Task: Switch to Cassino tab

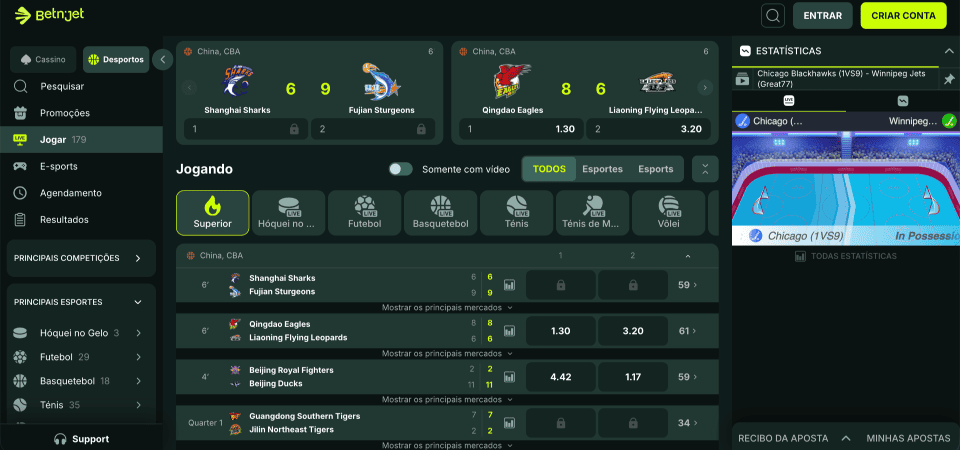Action: (43, 59)
